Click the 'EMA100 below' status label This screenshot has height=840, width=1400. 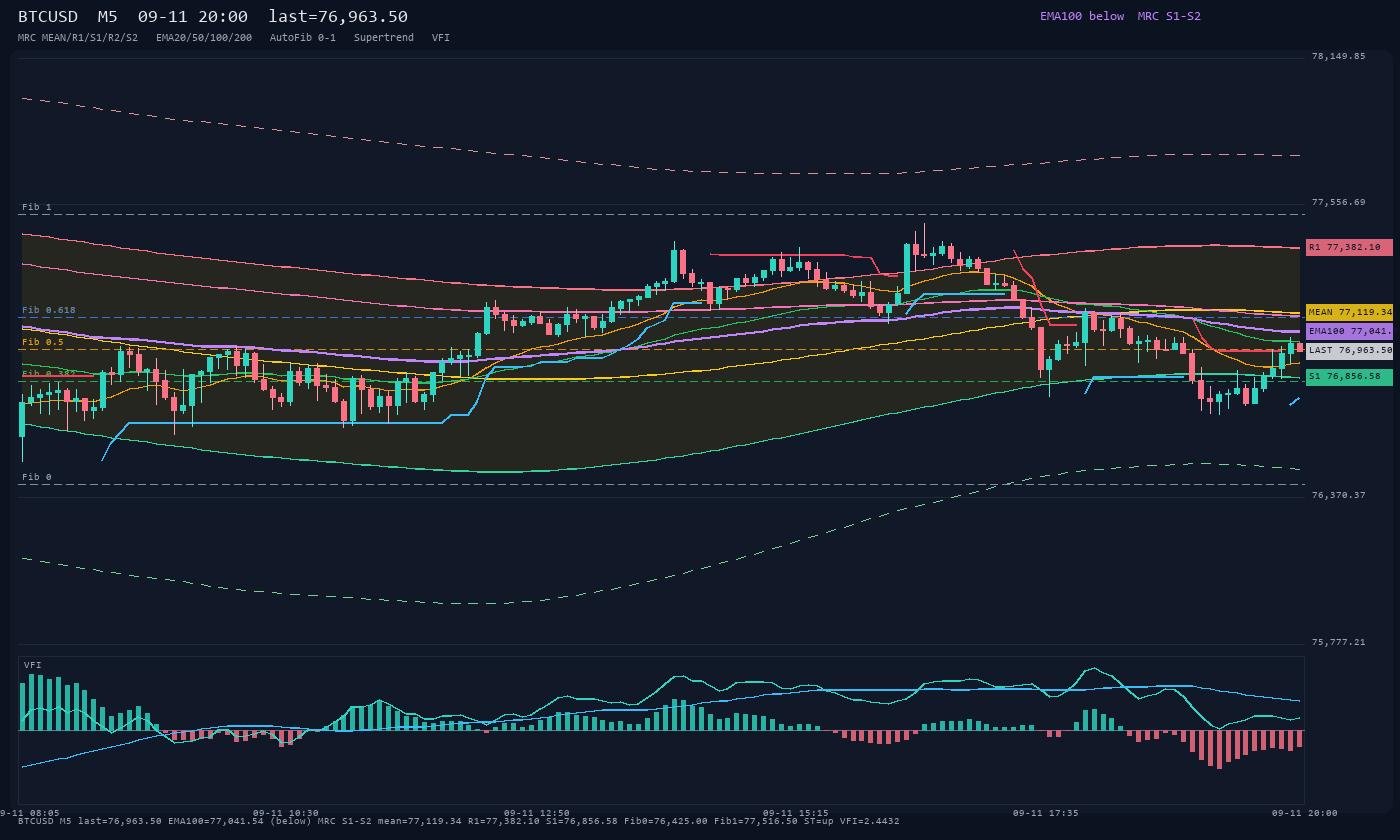1082,16
